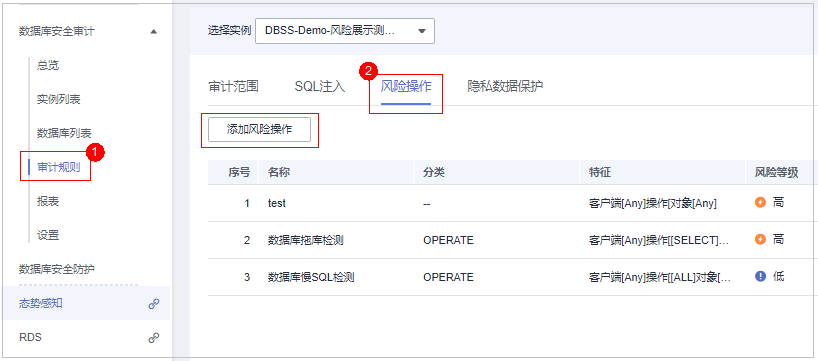The image size is (818, 361).
Task: Select the 风险操作 tab
Action: (406, 87)
